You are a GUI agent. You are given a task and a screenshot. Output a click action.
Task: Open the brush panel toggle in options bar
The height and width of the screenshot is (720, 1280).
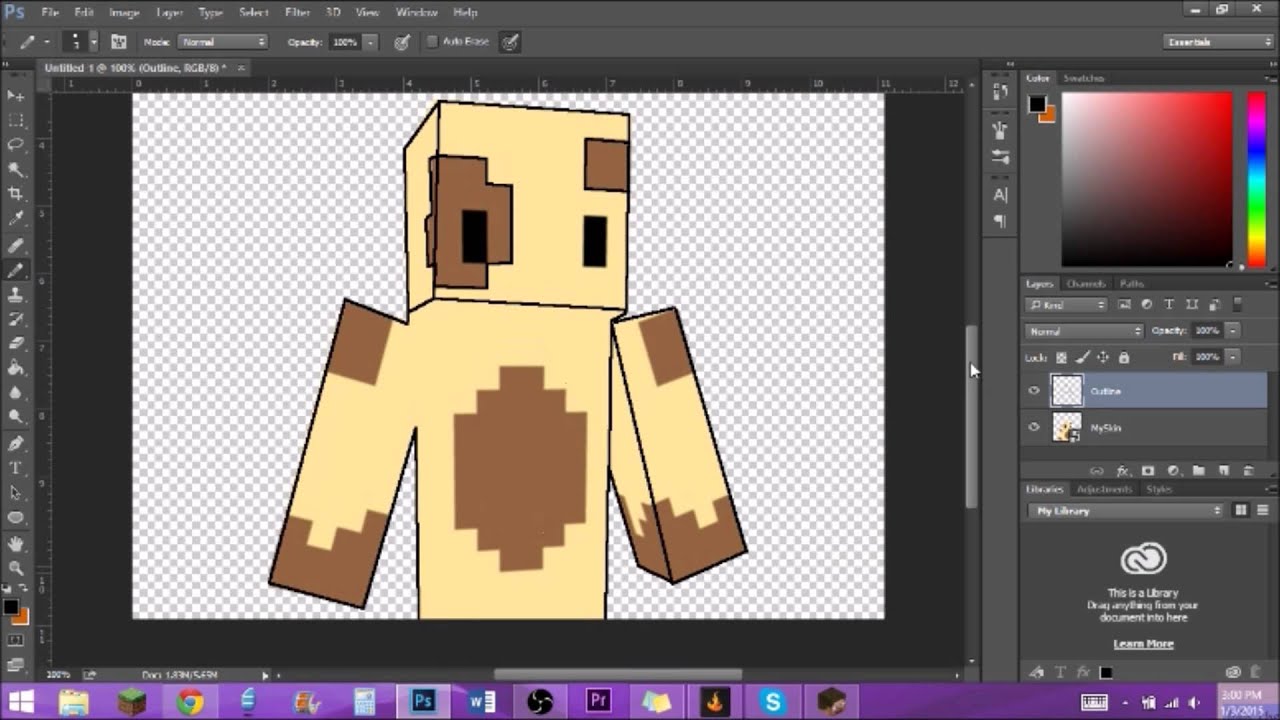pos(118,42)
